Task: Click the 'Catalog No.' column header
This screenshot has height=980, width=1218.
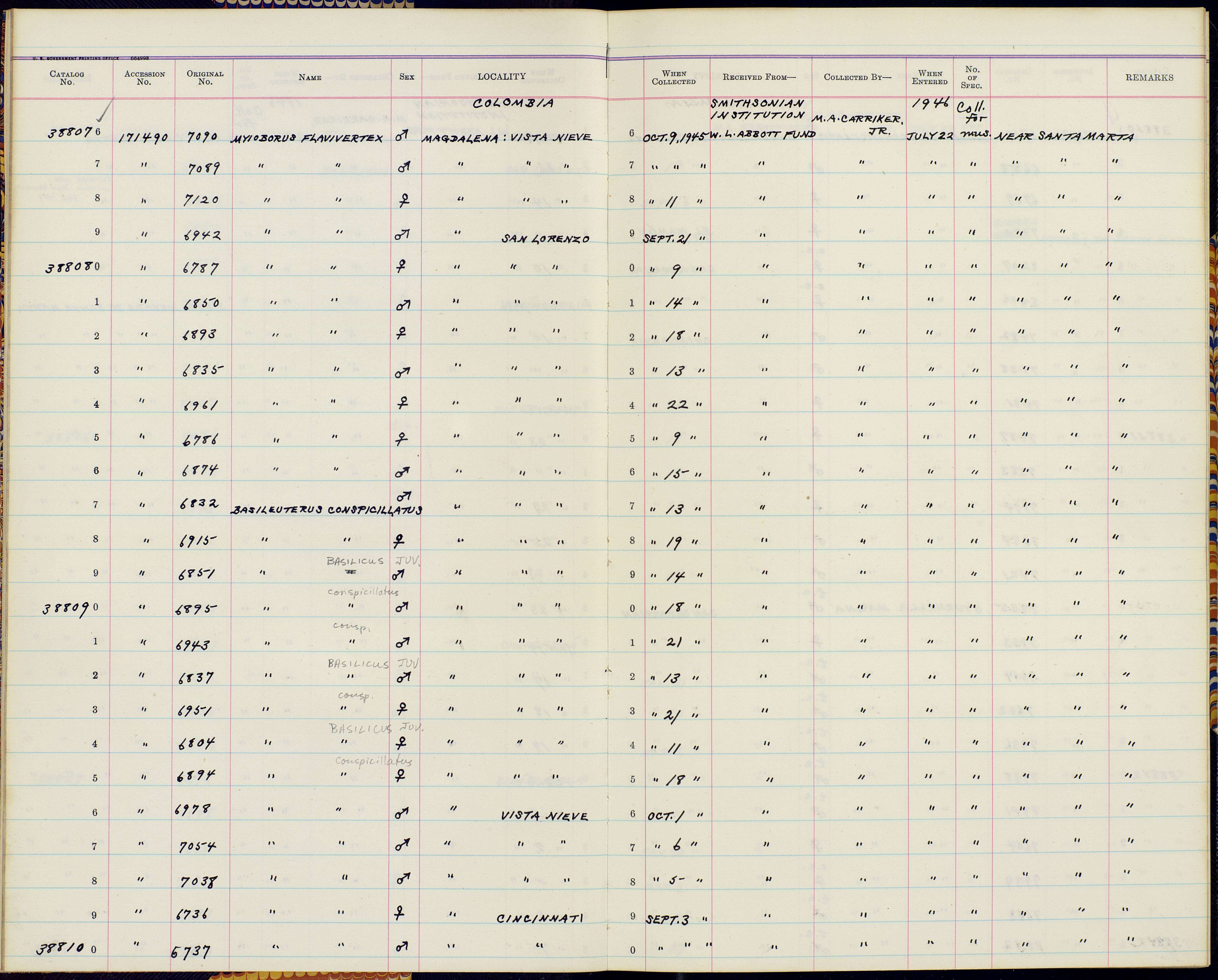Action: click(x=67, y=78)
